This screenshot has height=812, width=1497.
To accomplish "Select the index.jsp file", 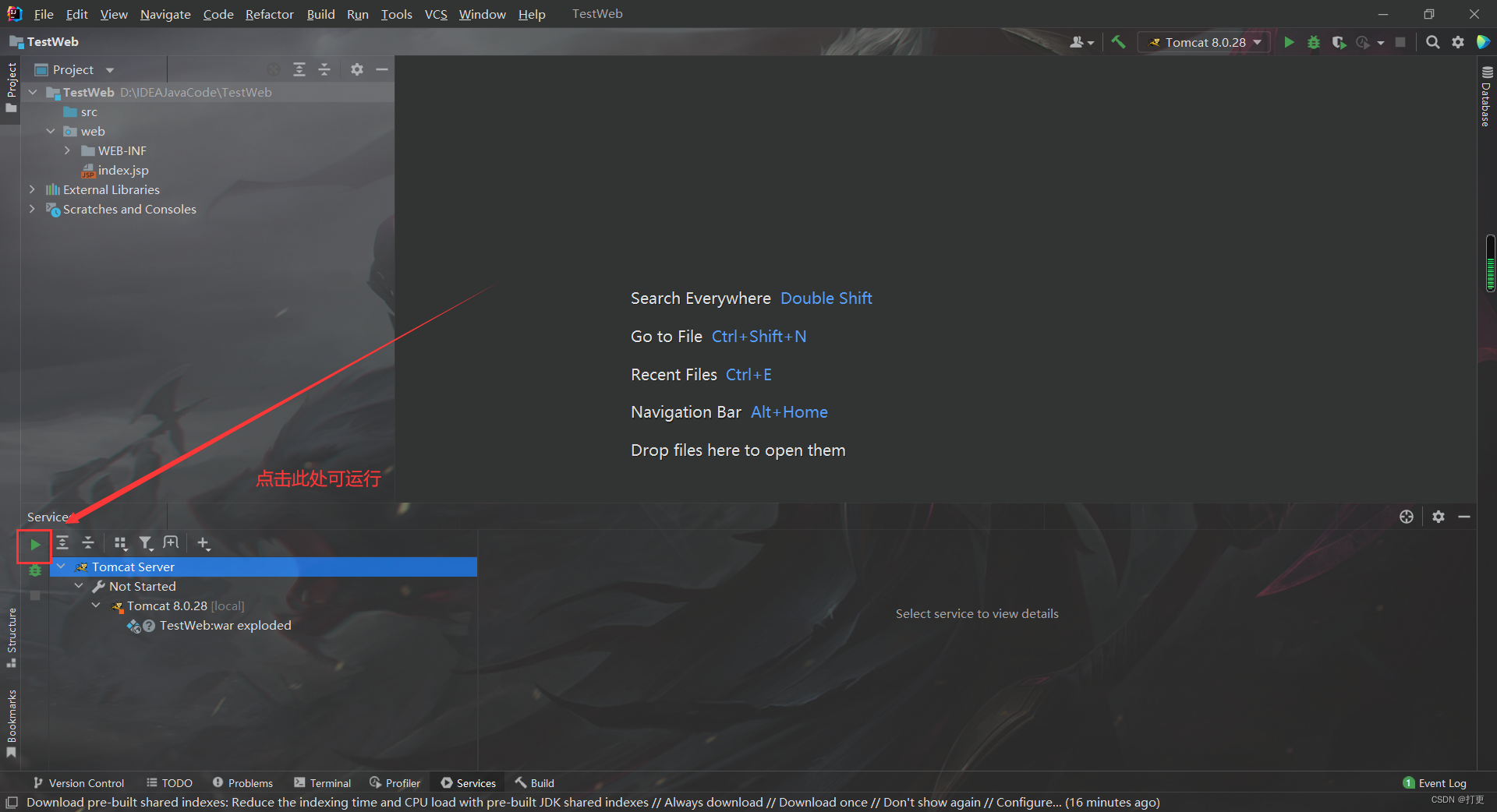I will tap(115, 170).
